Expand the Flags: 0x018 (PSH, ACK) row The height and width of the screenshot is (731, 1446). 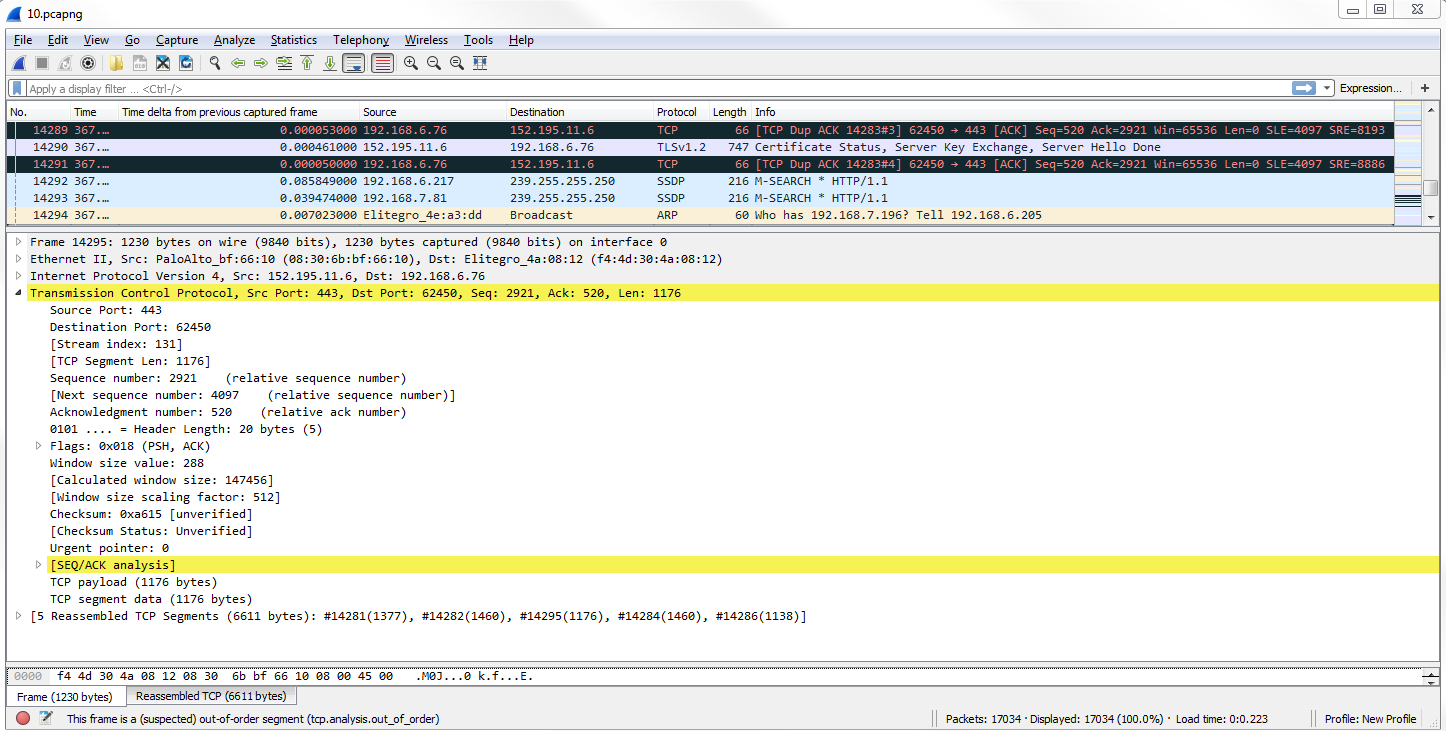pos(39,446)
